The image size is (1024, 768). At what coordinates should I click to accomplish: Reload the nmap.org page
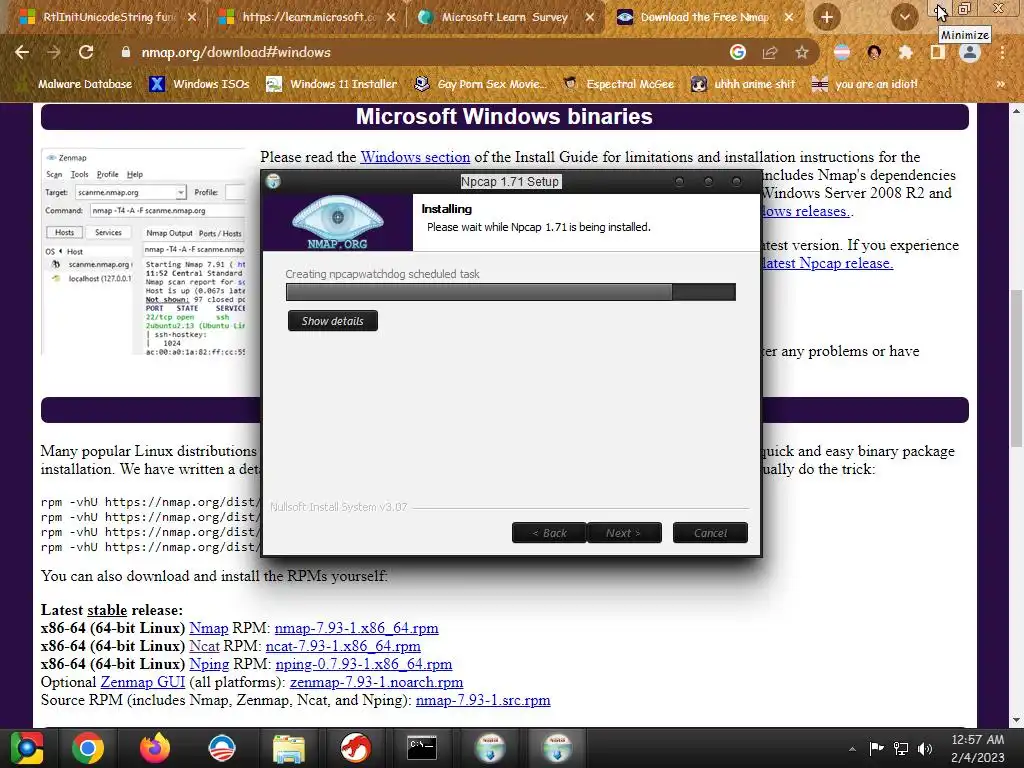pyautogui.click(x=86, y=52)
